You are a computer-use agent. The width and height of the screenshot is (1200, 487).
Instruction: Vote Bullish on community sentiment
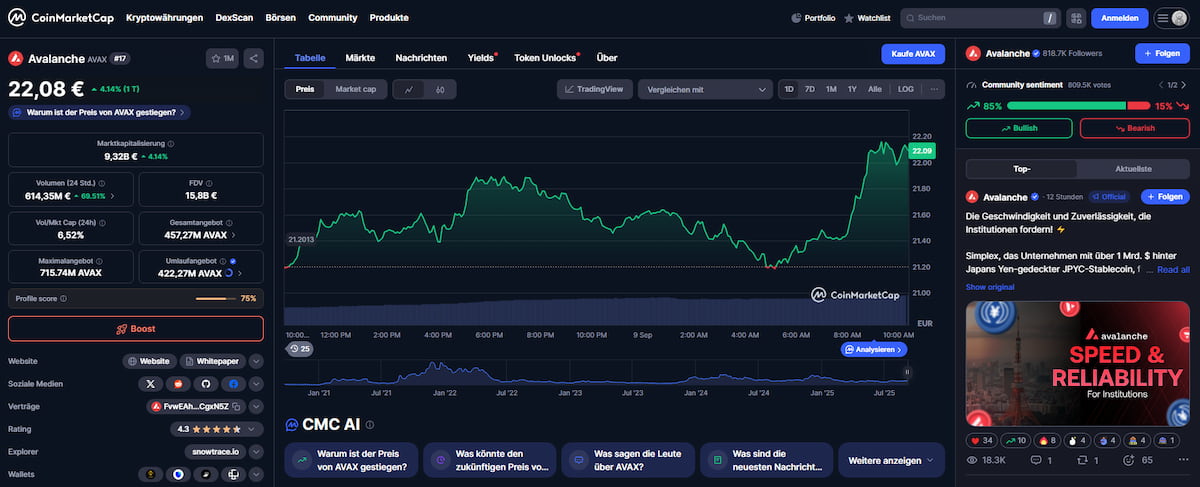pos(1019,128)
